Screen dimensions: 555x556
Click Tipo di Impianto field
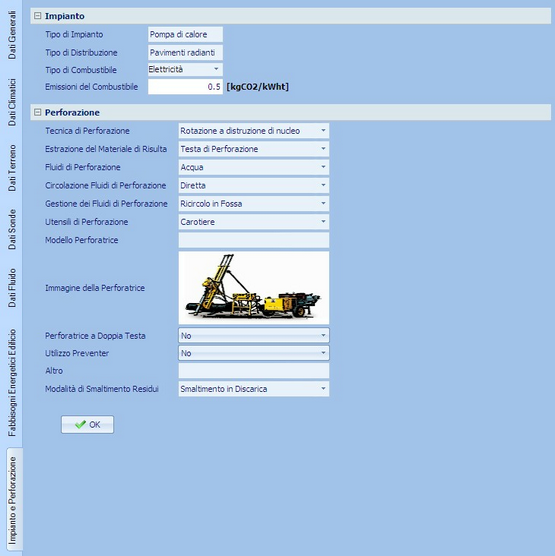coord(185,34)
